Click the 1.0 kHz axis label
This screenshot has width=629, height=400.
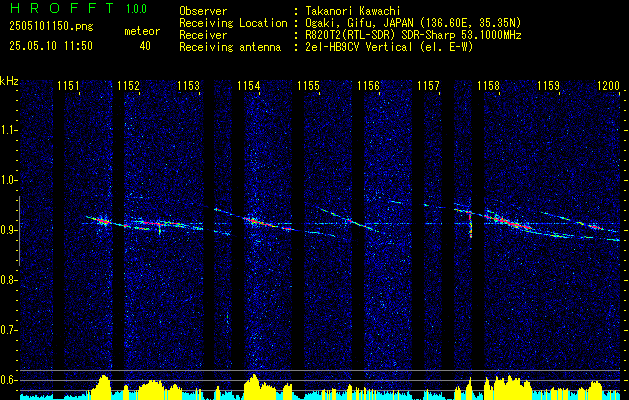point(7,180)
